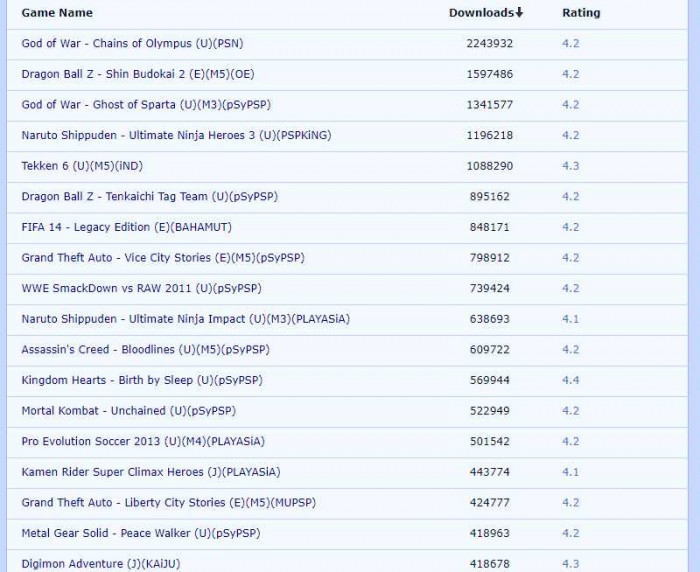Click rating 4.2 for Ninja Heroes 3
The width and height of the screenshot is (700, 572).
click(x=571, y=135)
